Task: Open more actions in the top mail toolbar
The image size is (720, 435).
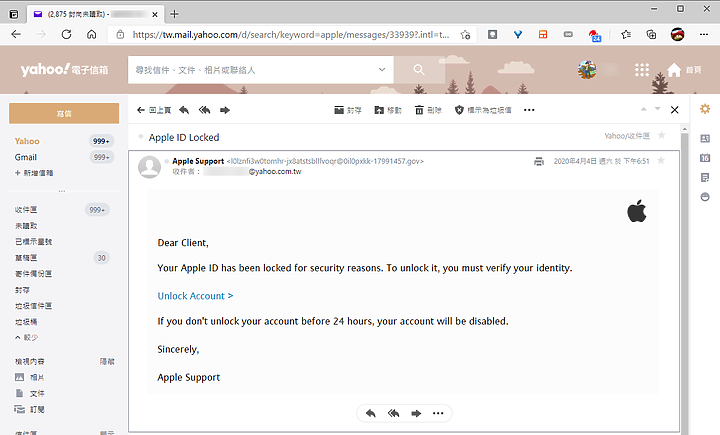Action: click(x=529, y=110)
